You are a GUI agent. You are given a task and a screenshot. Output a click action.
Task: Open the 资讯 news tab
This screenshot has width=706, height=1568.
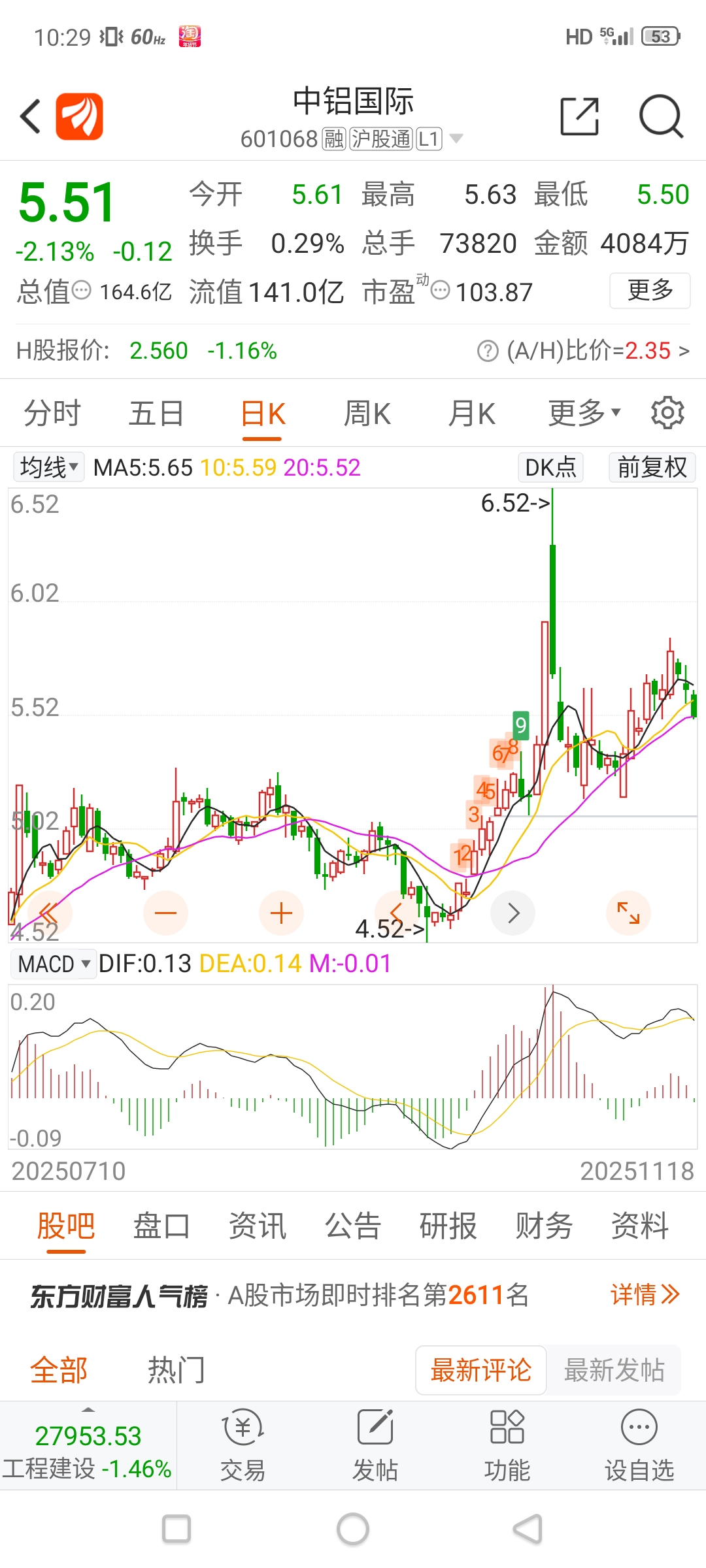(x=258, y=1225)
